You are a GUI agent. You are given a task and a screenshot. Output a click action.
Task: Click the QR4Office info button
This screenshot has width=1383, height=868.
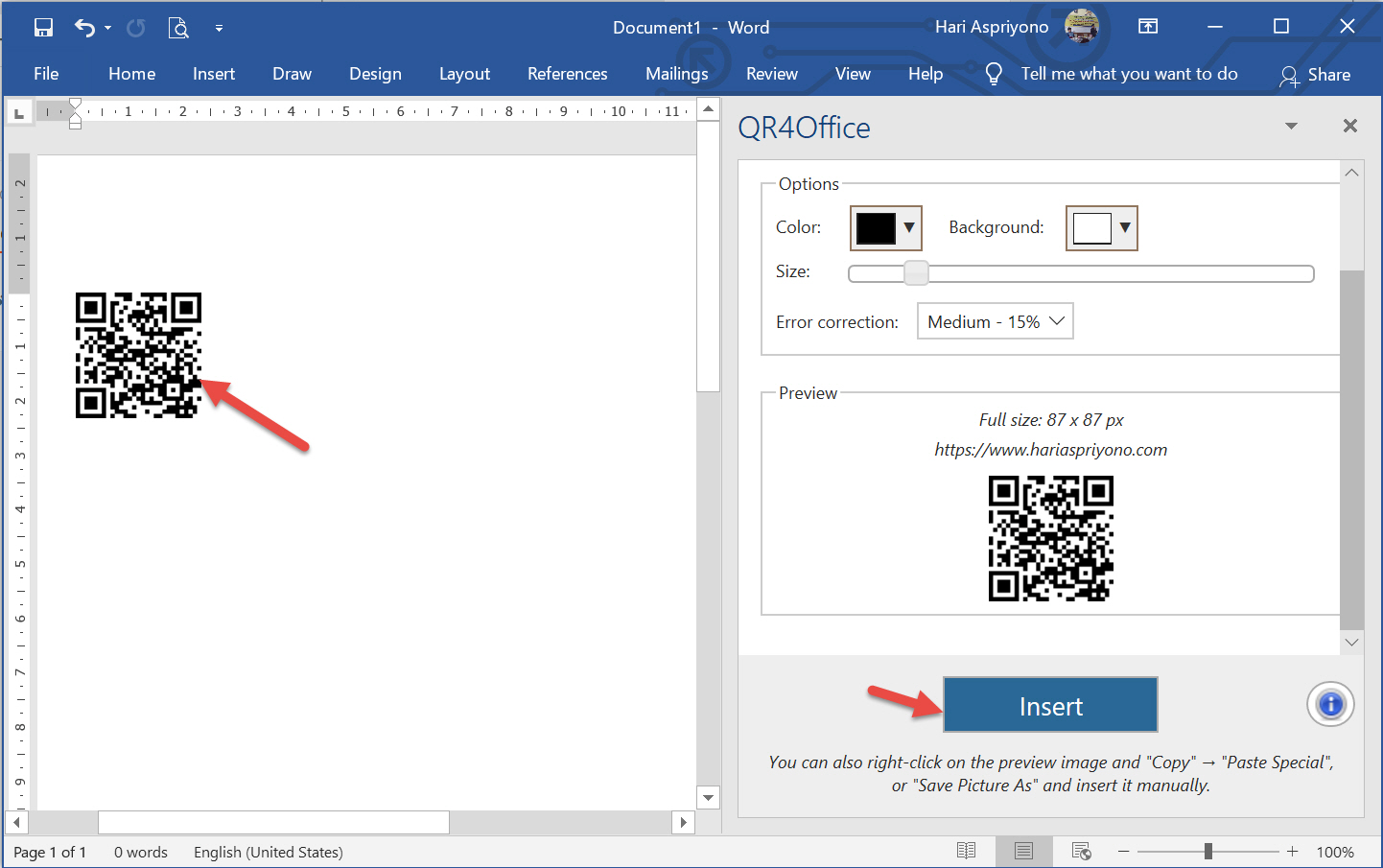(x=1330, y=704)
